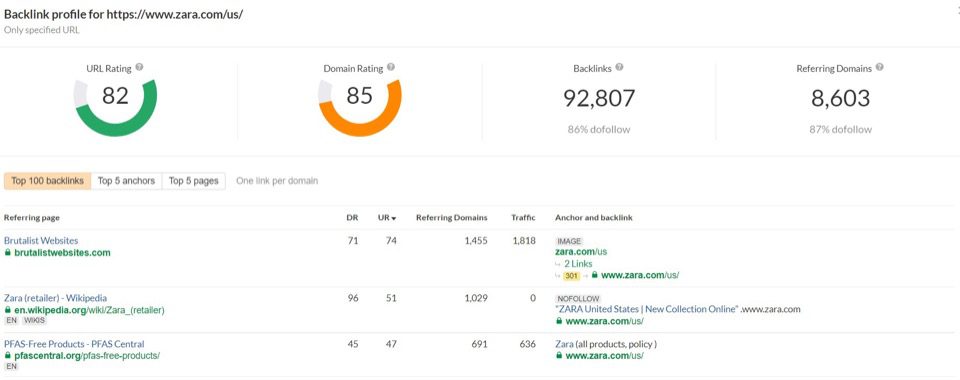
Task: Click Referring Domains help question icon
Action: pyautogui.click(x=879, y=67)
